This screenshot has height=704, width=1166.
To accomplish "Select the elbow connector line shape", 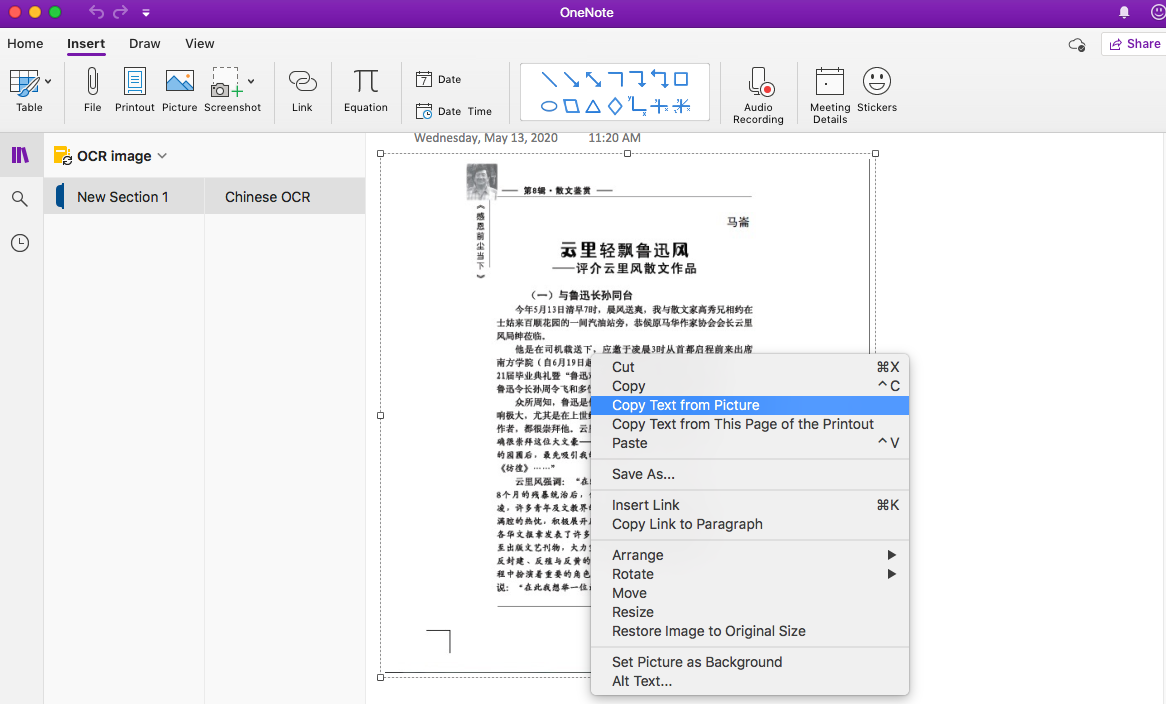I will click(x=615, y=80).
